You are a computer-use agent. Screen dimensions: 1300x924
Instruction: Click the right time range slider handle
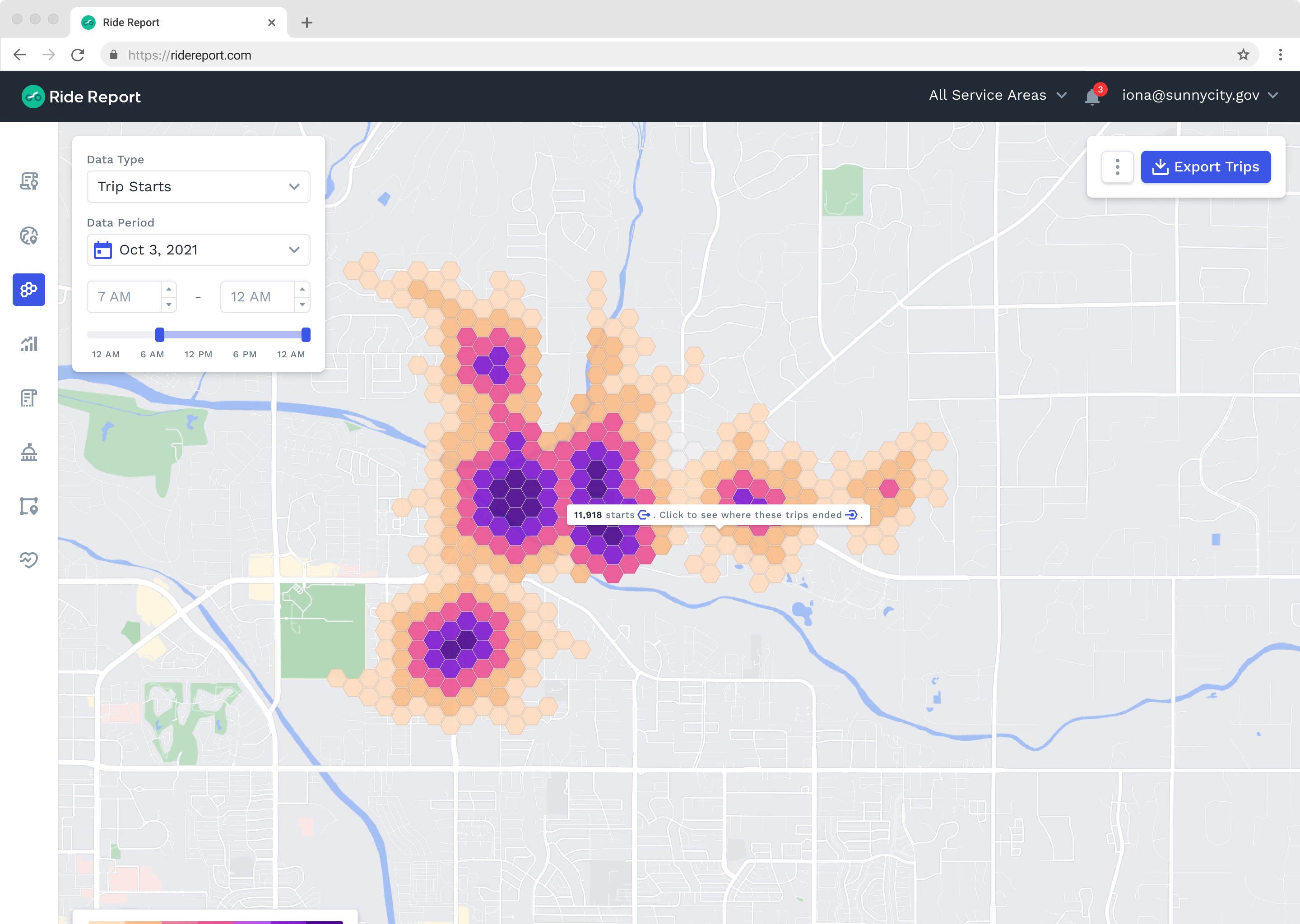click(306, 335)
